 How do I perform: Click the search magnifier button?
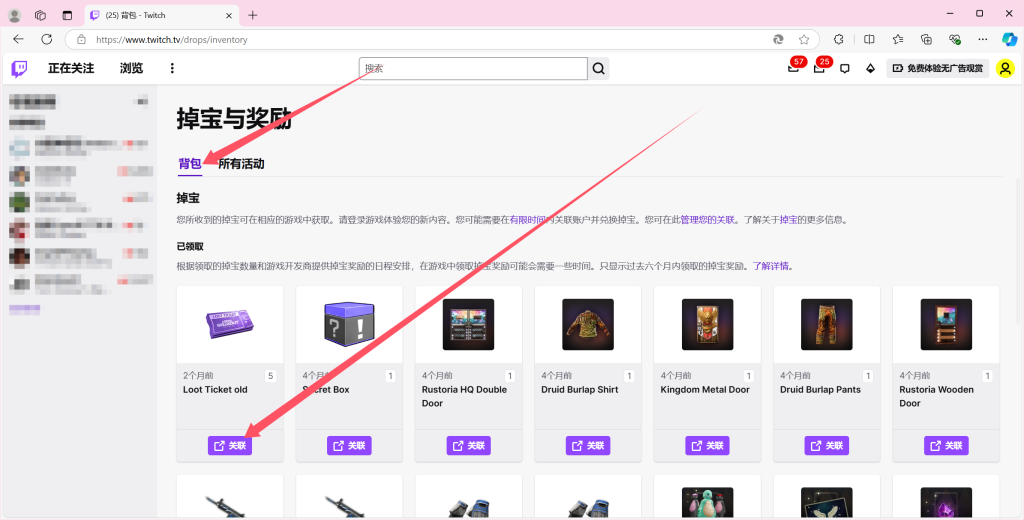[599, 68]
